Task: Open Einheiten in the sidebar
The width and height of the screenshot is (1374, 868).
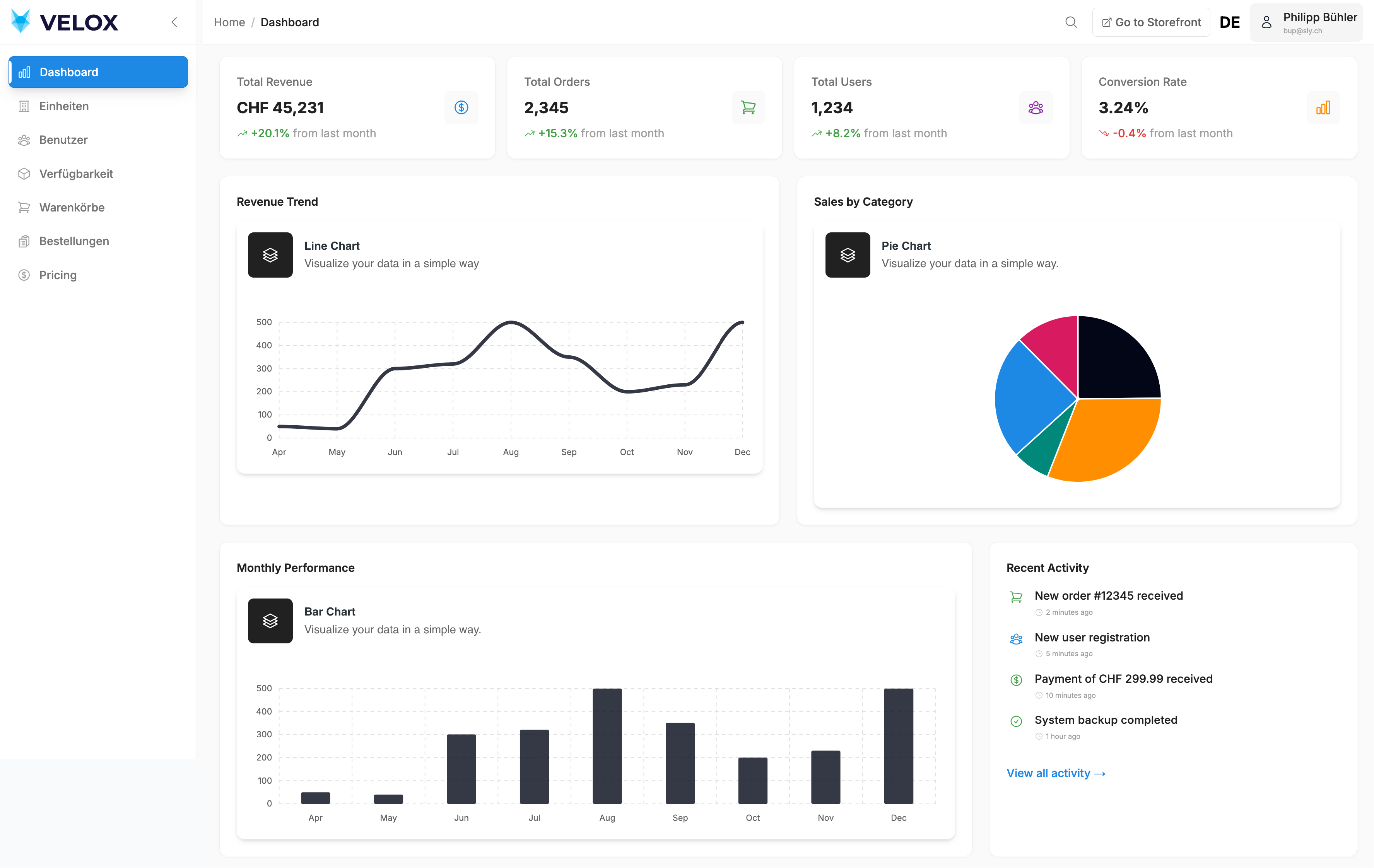Action: coord(64,106)
